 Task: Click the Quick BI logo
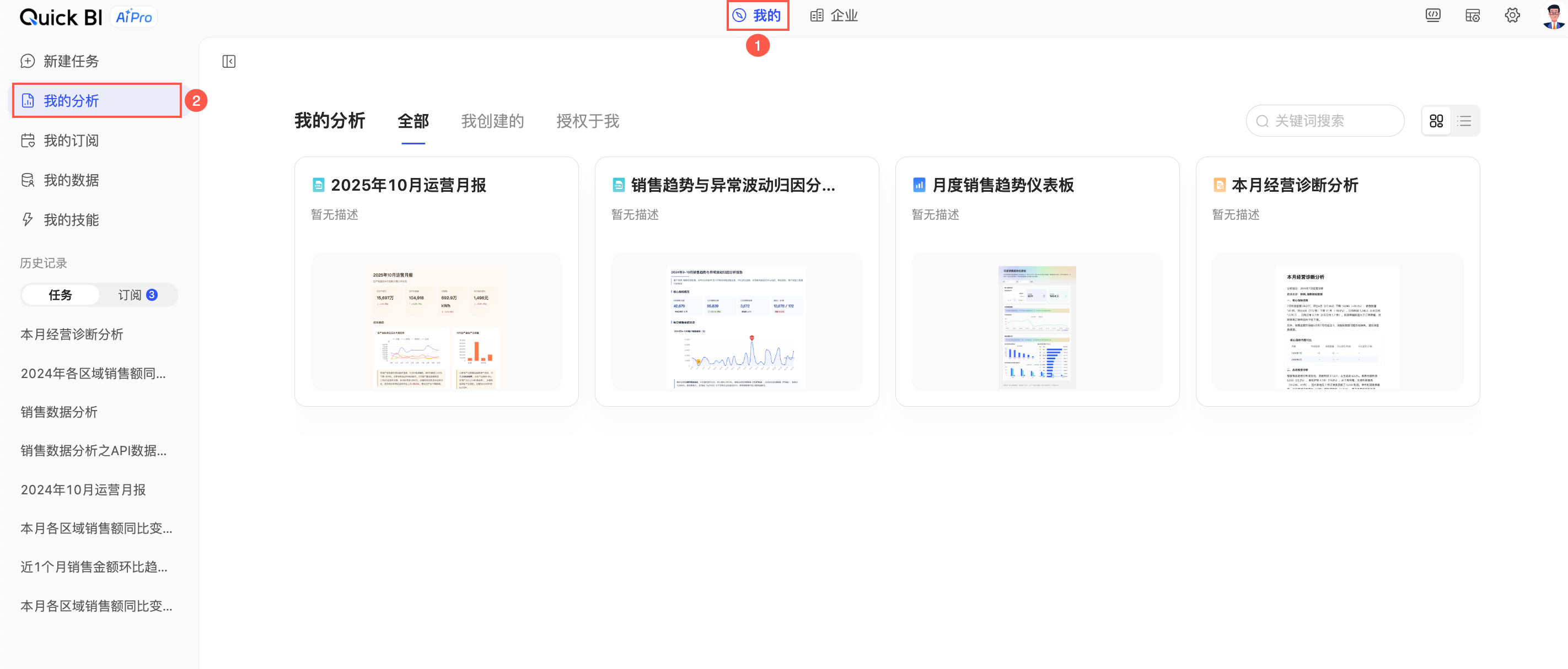pos(61,17)
